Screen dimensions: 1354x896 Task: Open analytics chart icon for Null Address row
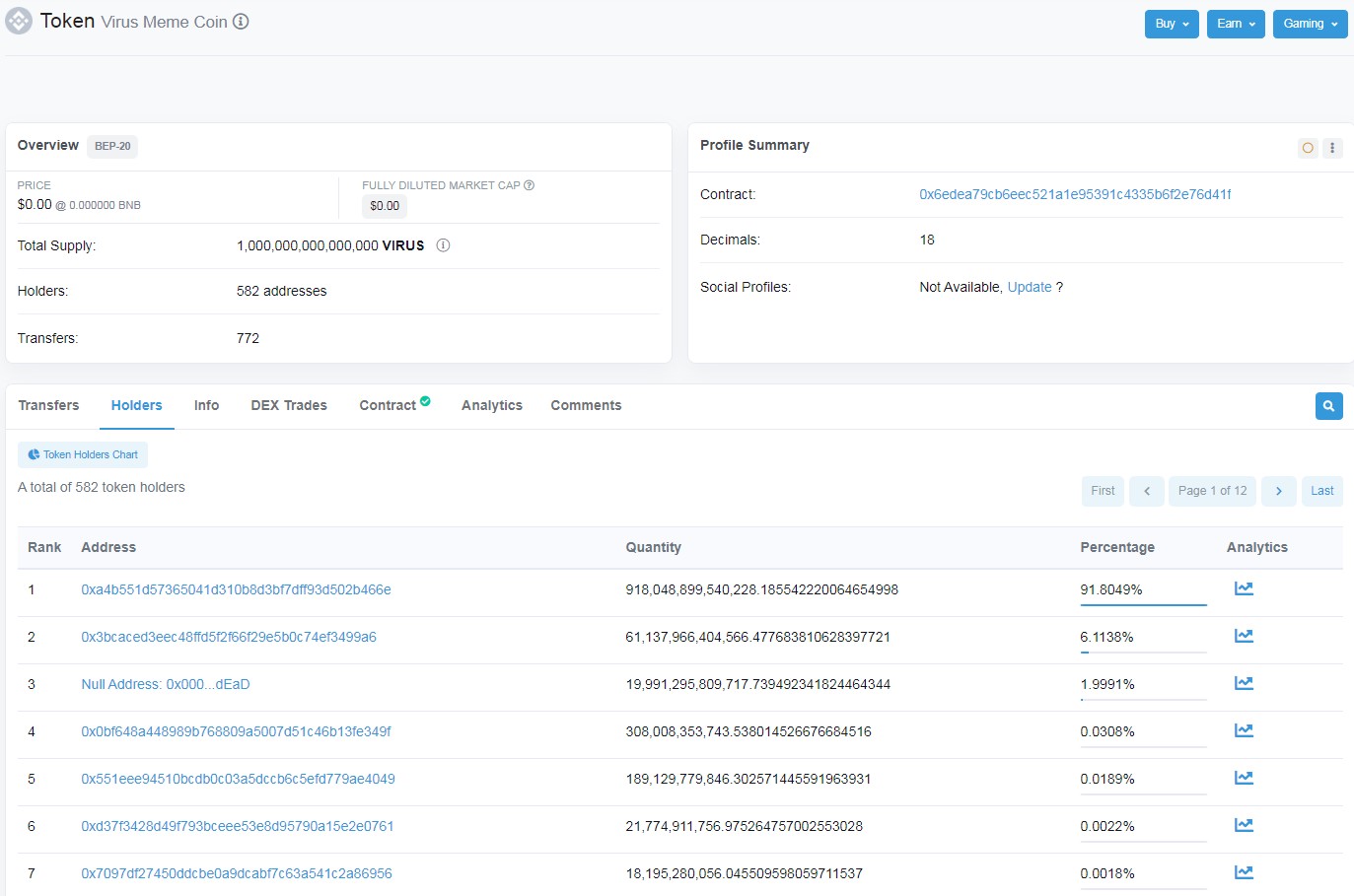(1244, 683)
